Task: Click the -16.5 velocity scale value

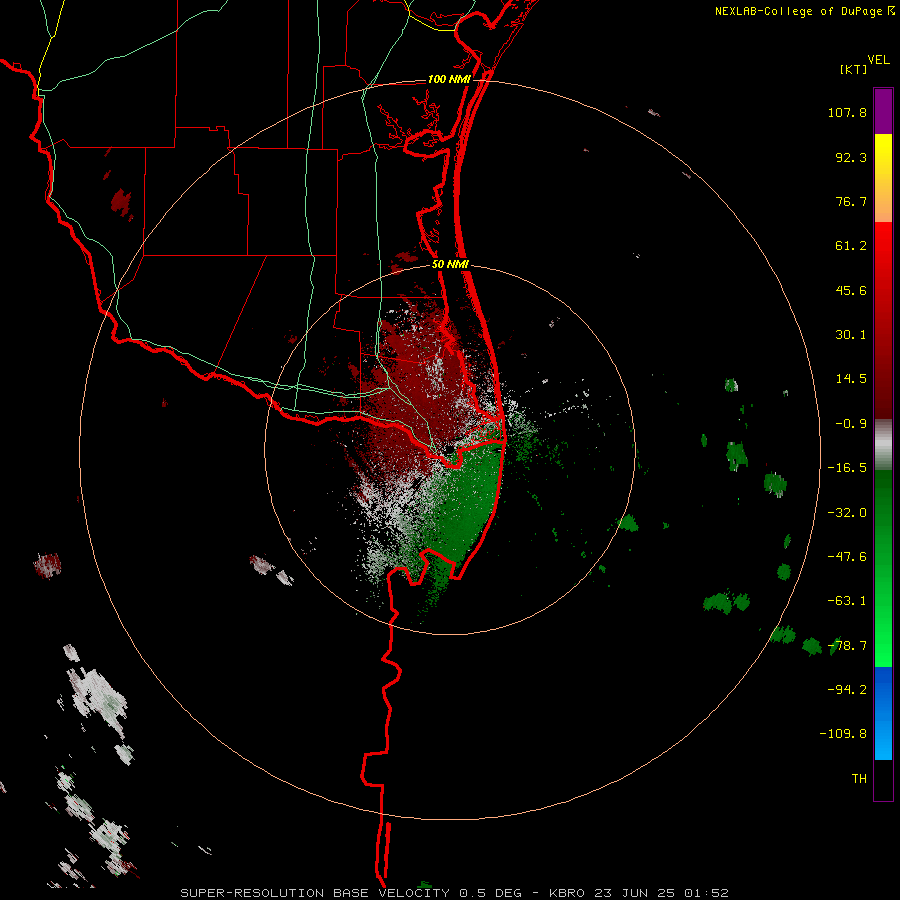Action: pos(847,468)
